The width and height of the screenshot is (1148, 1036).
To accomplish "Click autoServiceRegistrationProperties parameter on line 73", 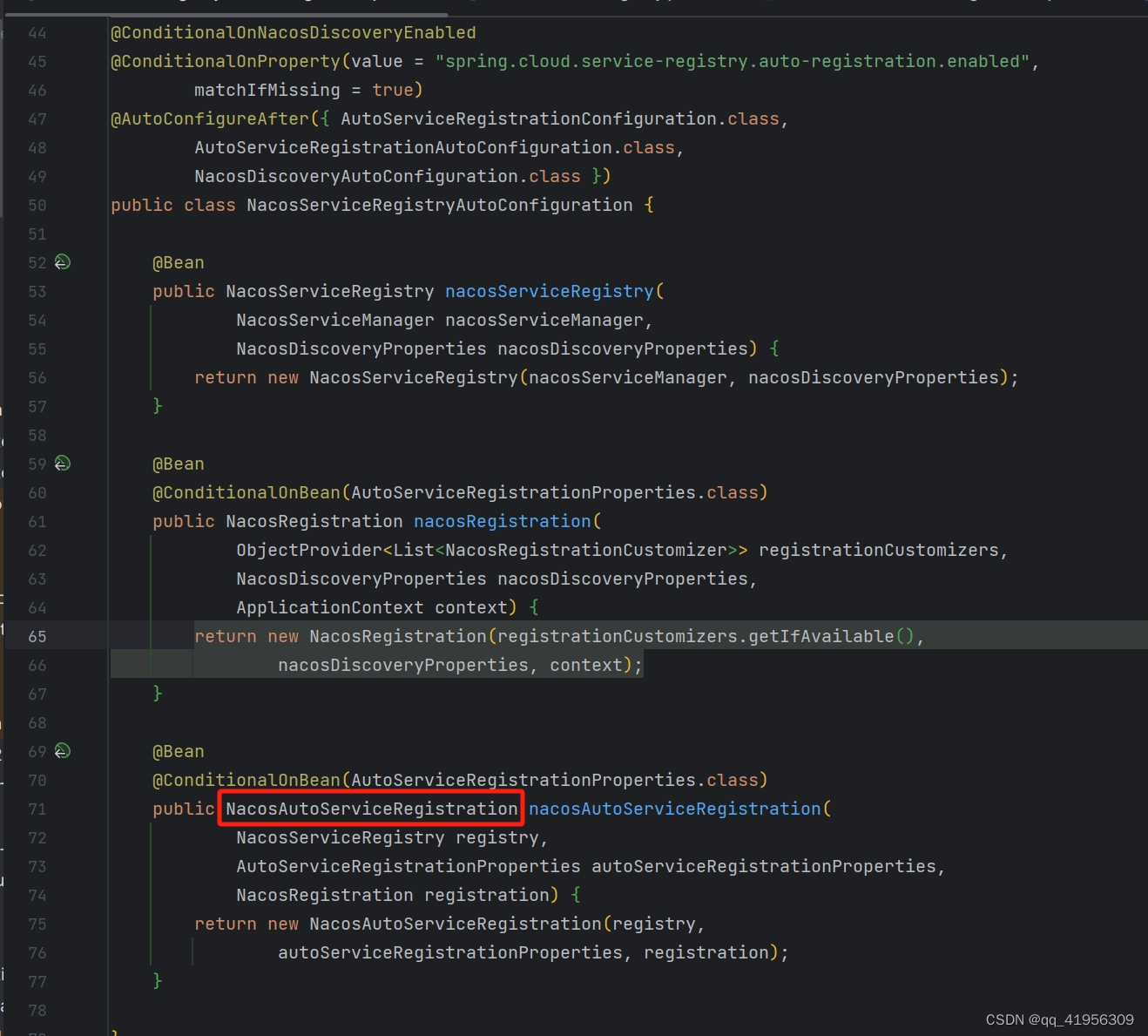I will 764,866.
